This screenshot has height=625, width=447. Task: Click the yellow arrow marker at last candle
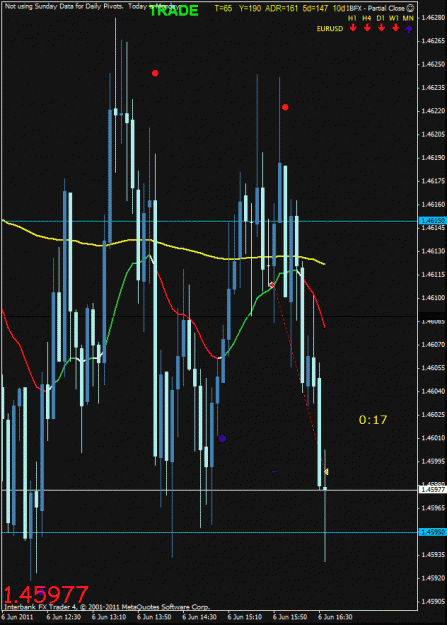(x=326, y=472)
